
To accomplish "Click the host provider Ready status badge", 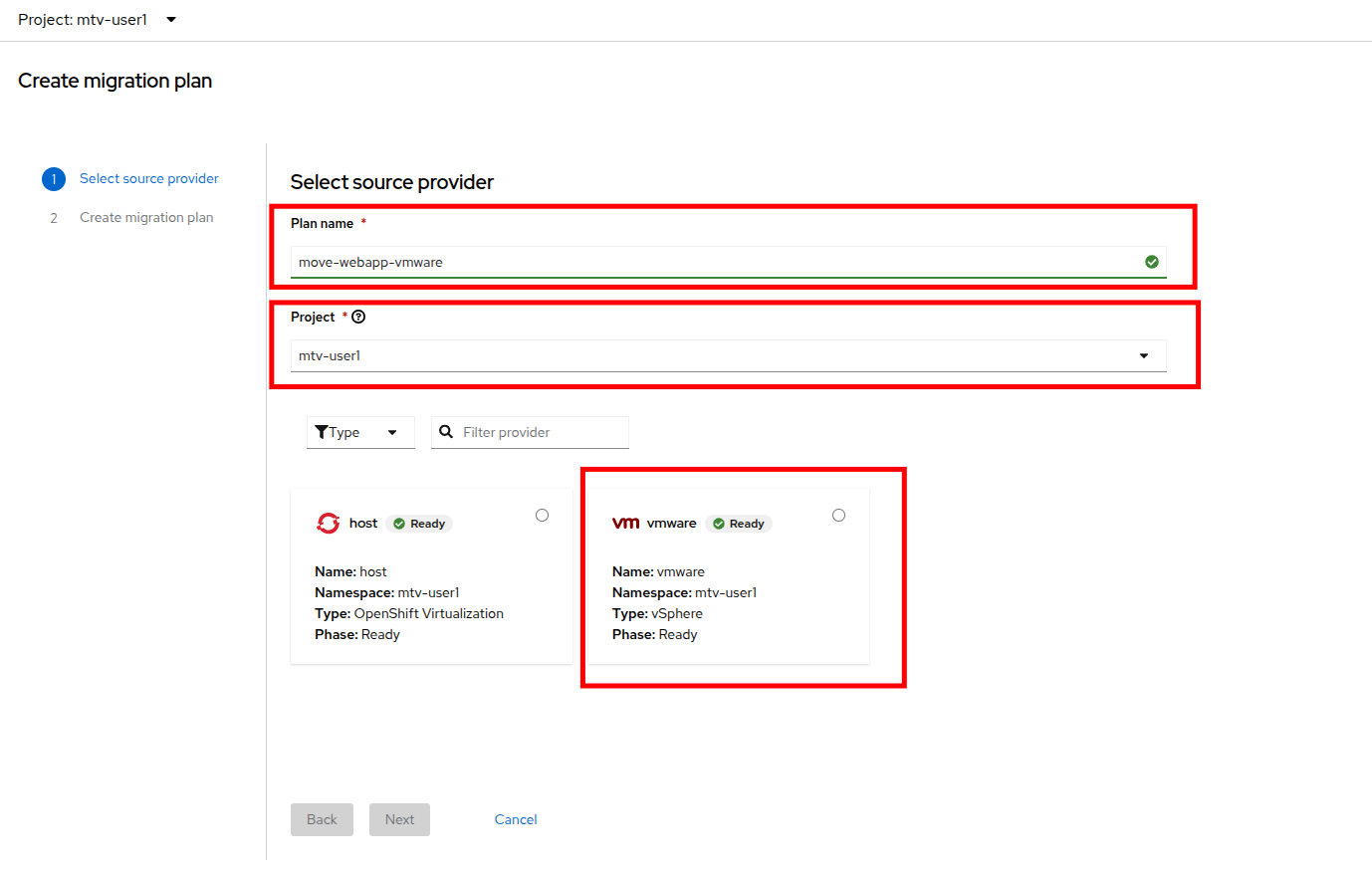I will 419,524.
